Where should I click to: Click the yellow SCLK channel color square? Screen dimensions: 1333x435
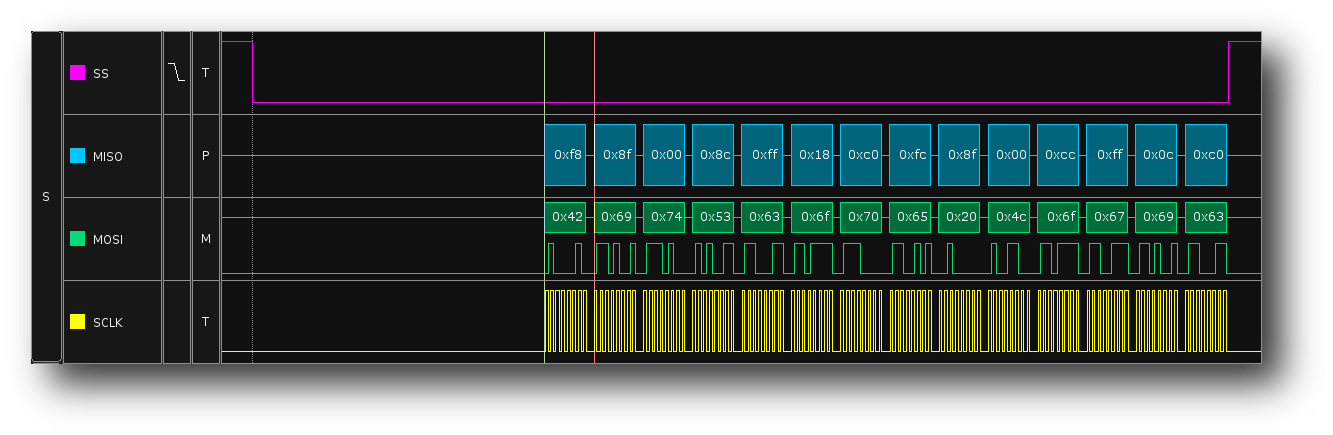[x=77, y=322]
